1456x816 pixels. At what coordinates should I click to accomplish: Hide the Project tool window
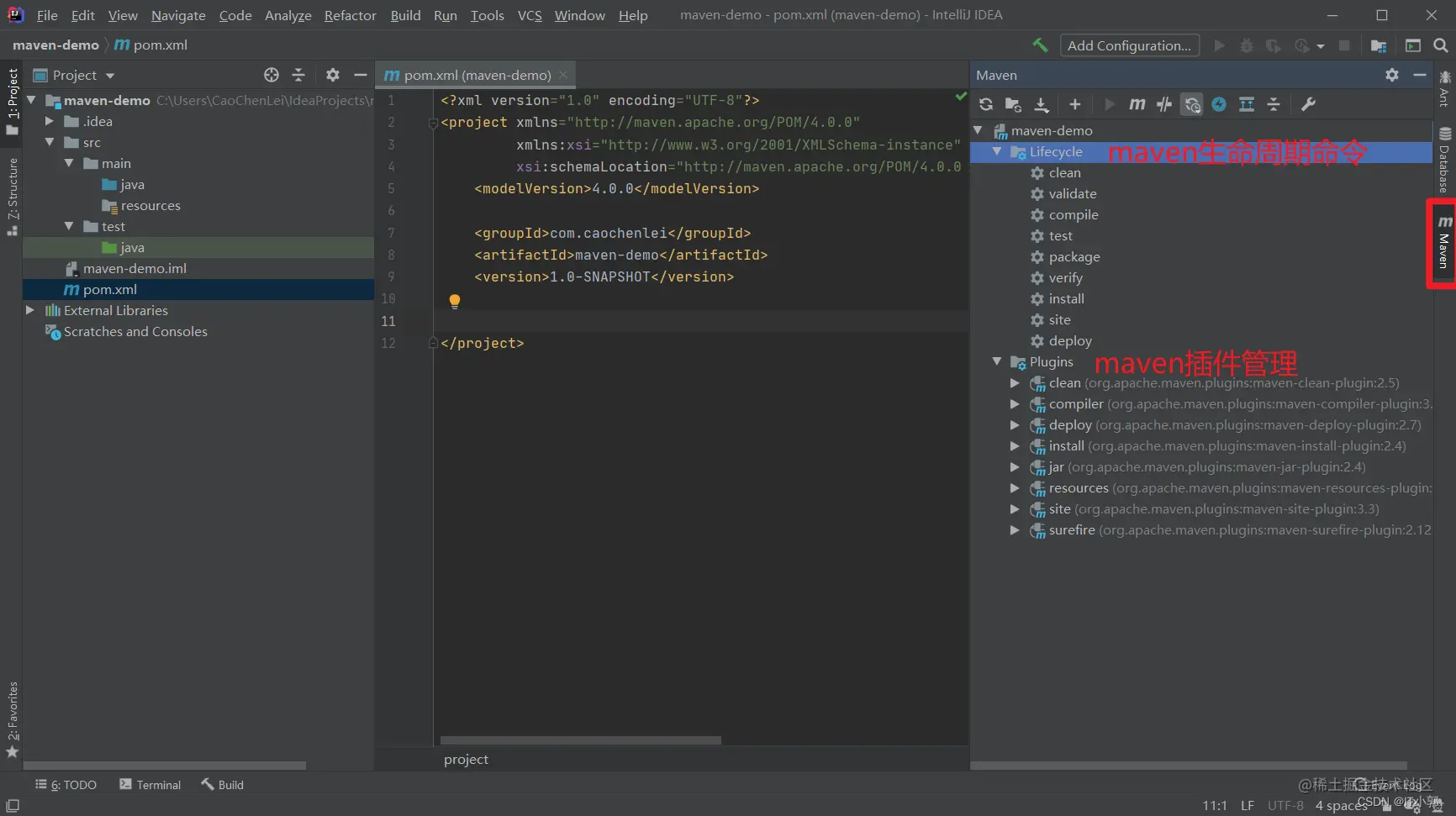coord(361,75)
